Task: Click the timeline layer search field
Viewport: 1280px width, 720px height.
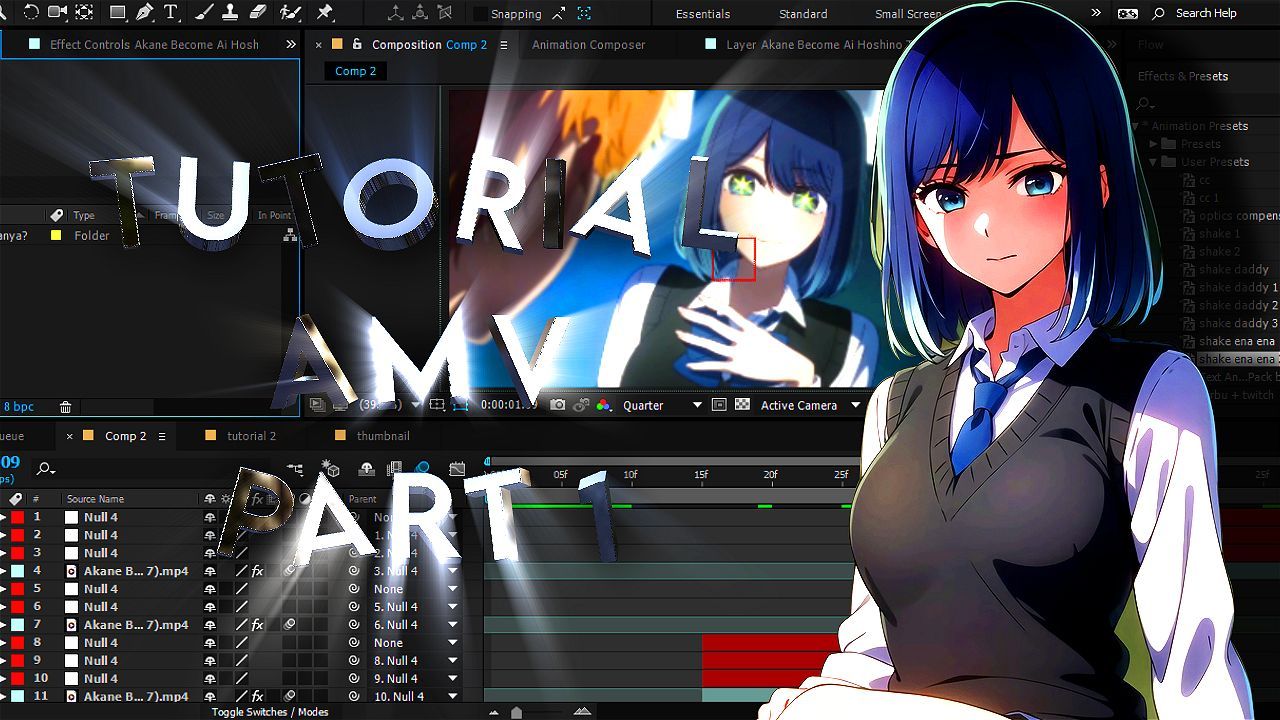Action: pyautogui.click(x=150, y=469)
